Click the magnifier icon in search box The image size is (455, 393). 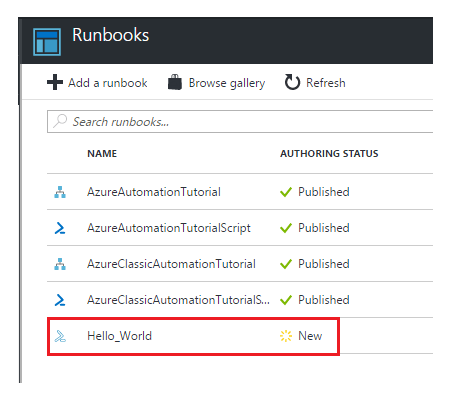(x=60, y=121)
